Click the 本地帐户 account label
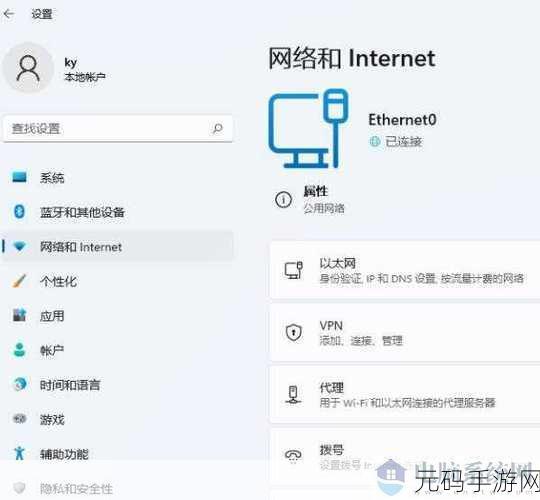Viewport: 540px width, 500px height. click(x=85, y=77)
